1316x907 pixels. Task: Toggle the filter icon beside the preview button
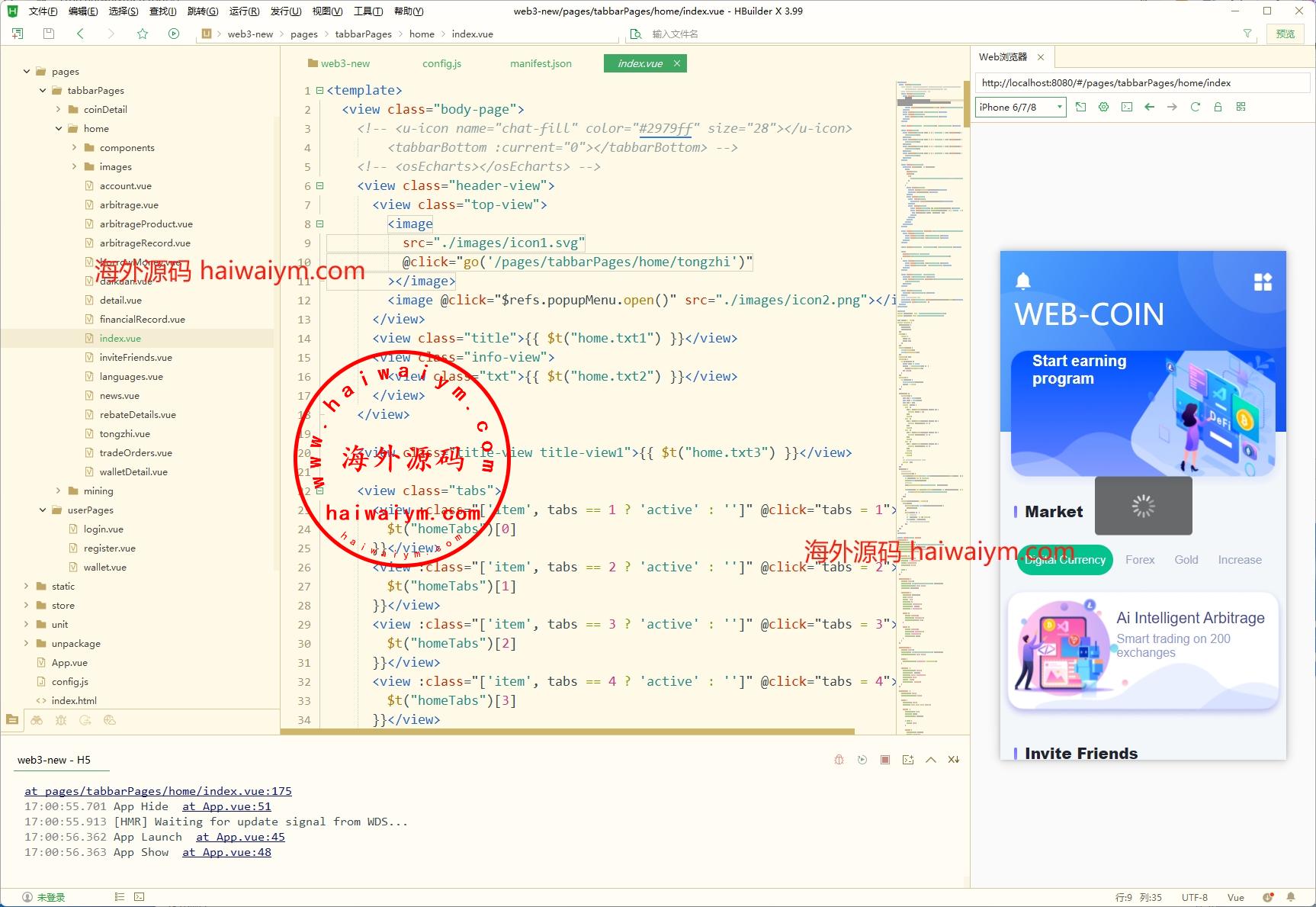(x=1247, y=34)
